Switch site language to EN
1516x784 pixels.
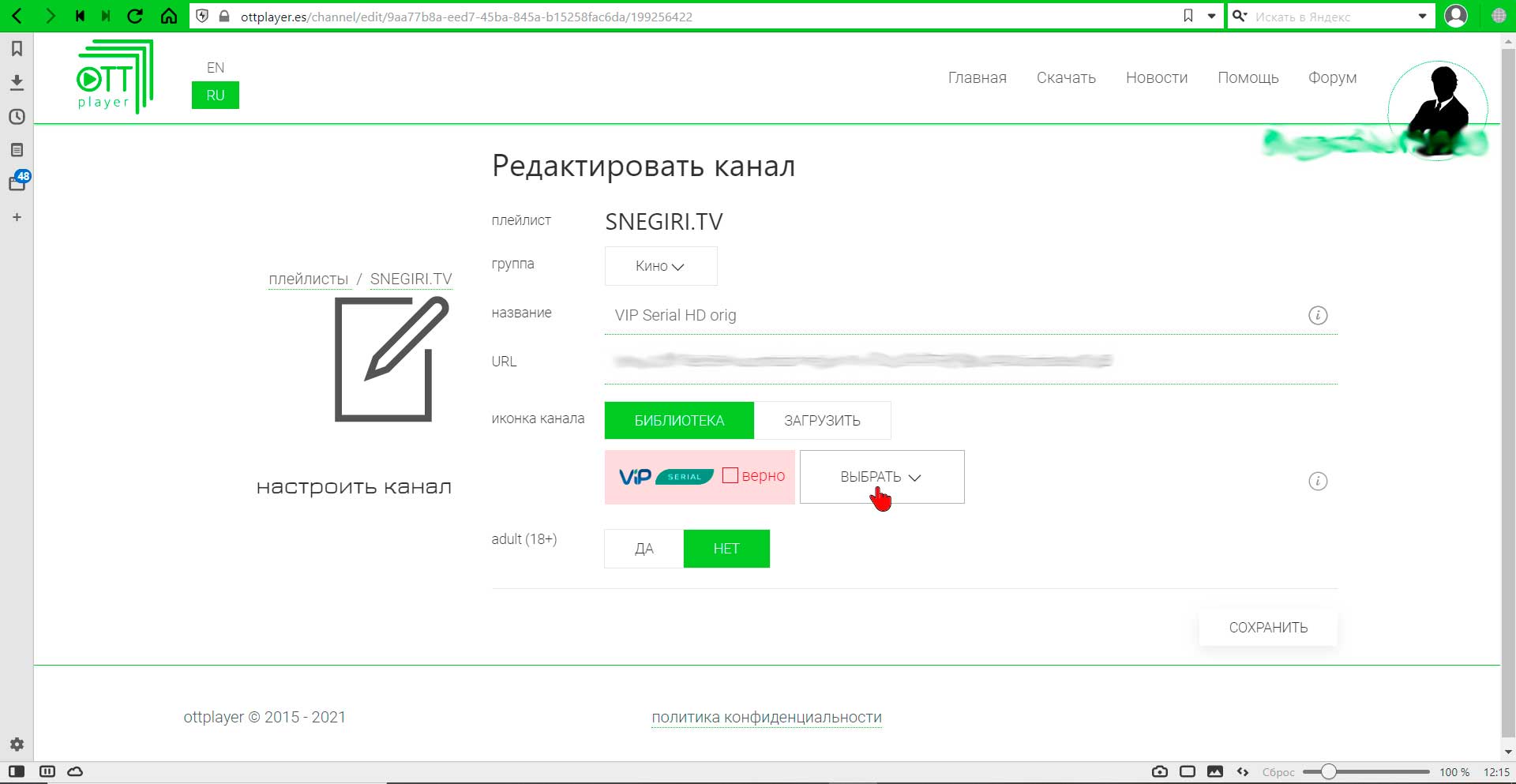[216, 68]
